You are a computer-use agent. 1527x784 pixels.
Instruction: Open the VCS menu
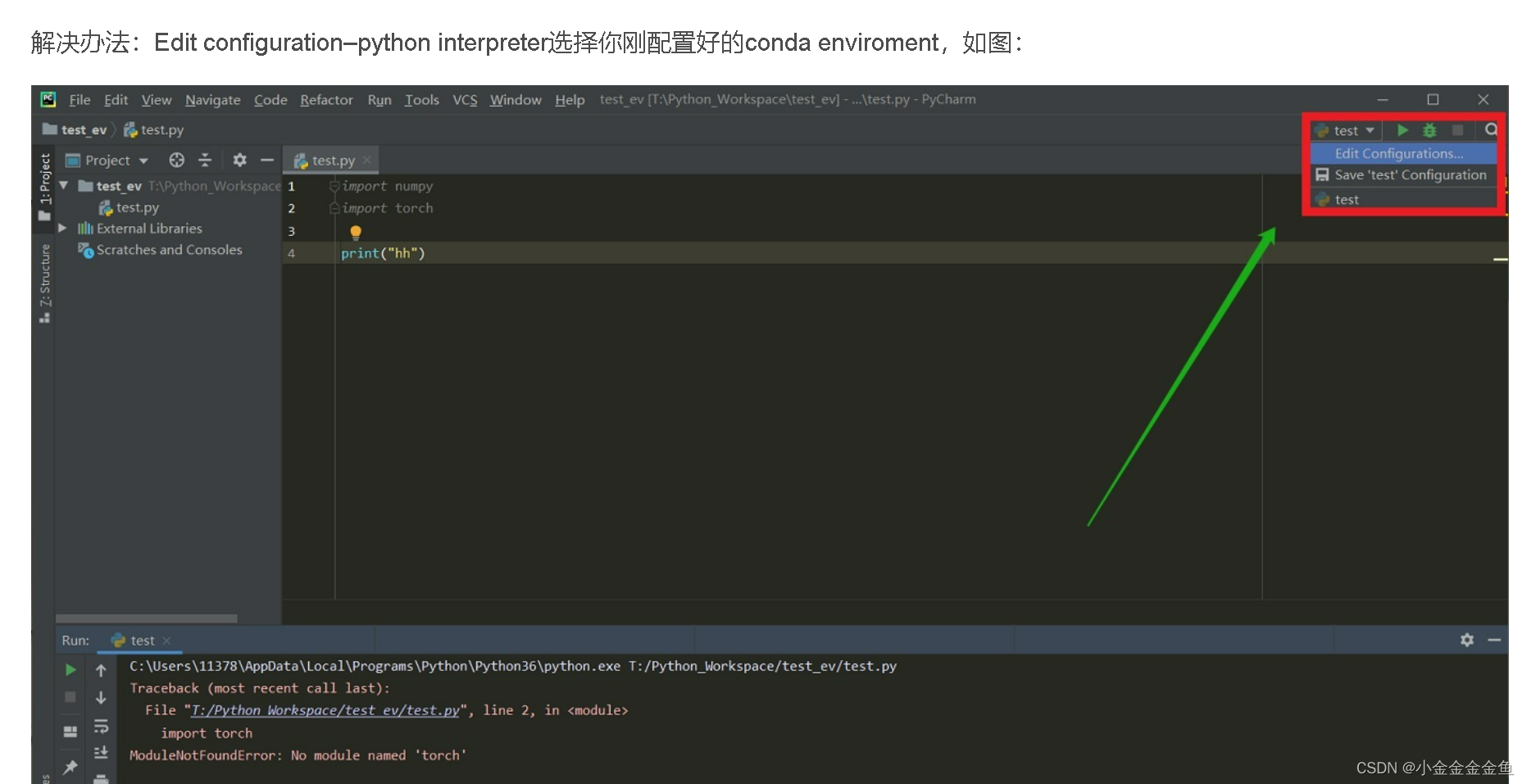pyautogui.click(x=465, y=99)
